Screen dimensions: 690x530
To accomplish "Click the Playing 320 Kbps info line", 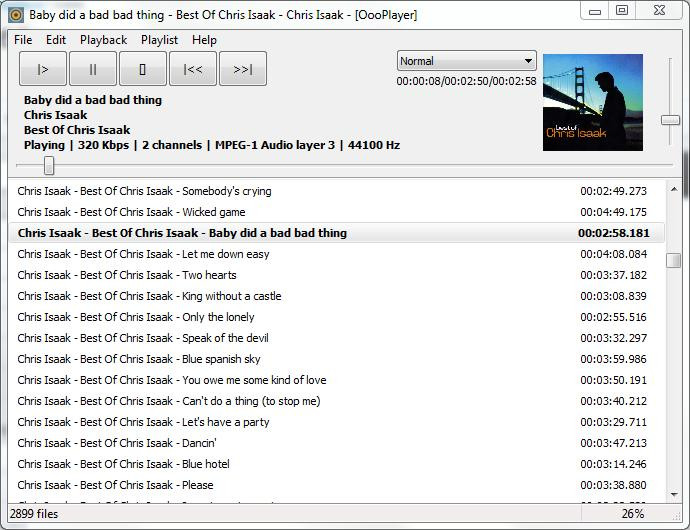I will pyautogui.click(x=212, y=145).
